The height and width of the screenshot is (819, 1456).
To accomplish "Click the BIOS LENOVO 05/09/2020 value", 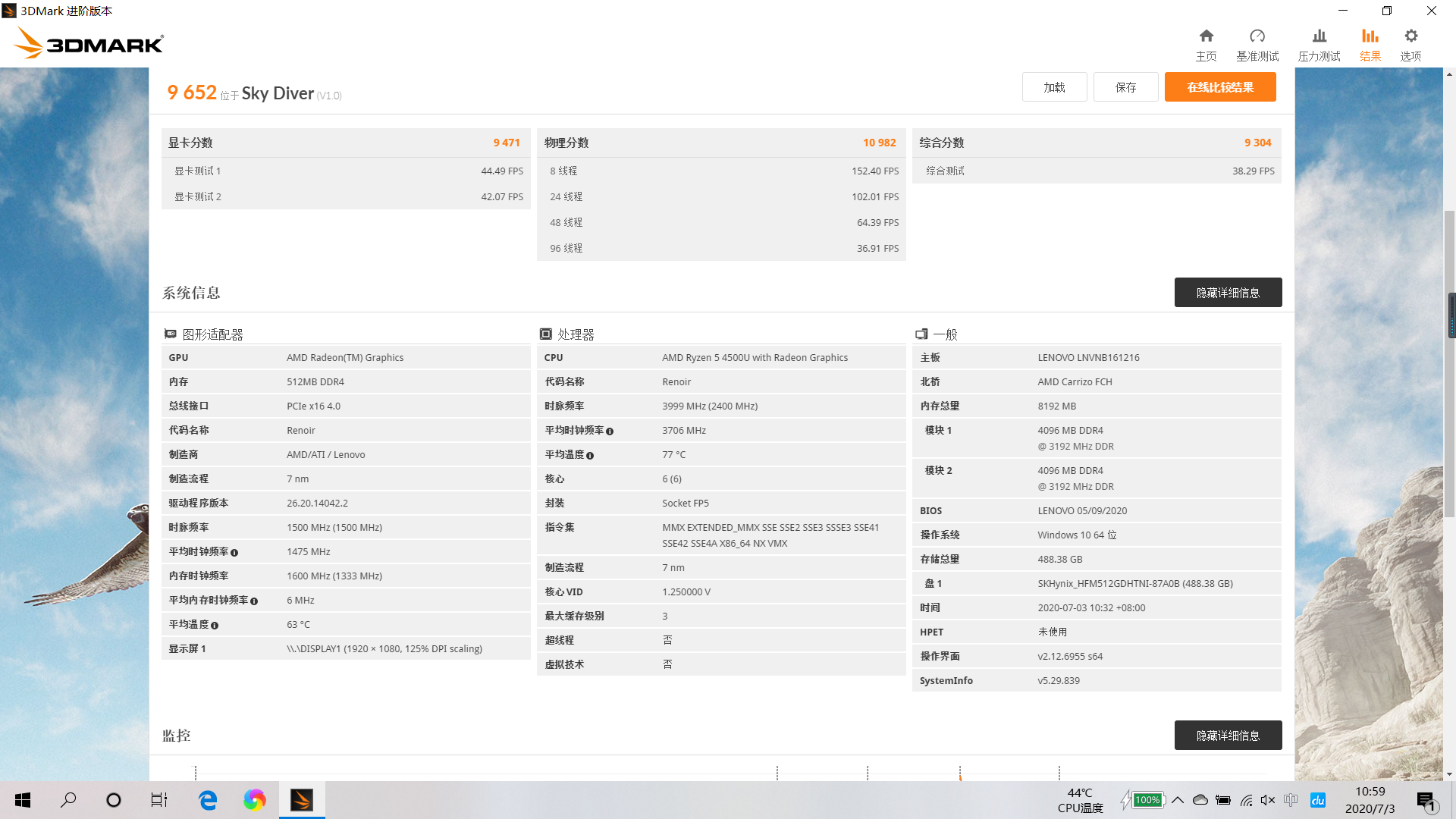I will tap(1082, 511).
